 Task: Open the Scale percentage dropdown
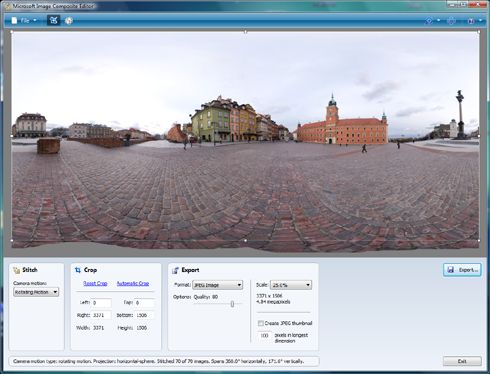point(291,285)
